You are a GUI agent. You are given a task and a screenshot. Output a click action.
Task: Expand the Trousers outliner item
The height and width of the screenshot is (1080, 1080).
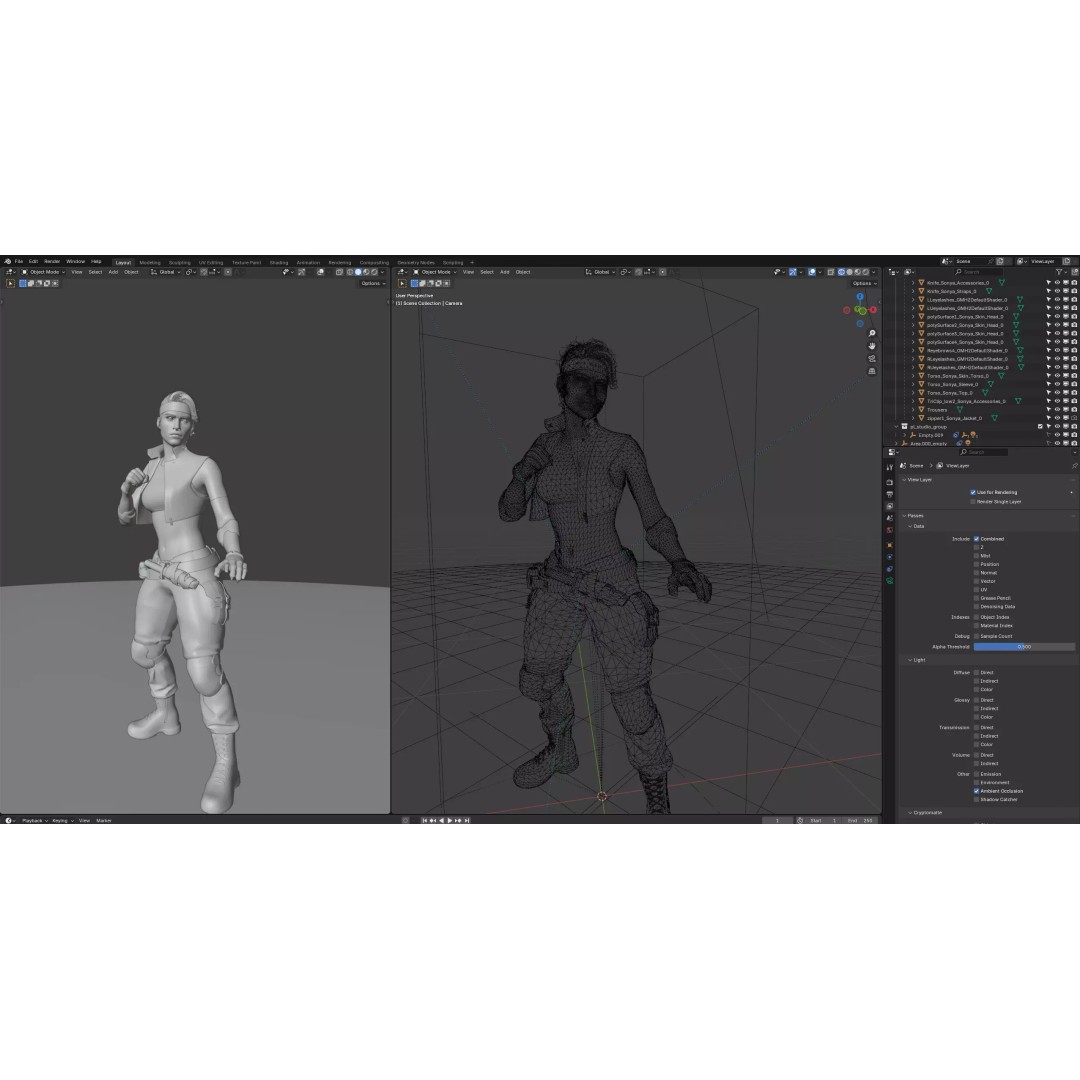coord(913,410)
